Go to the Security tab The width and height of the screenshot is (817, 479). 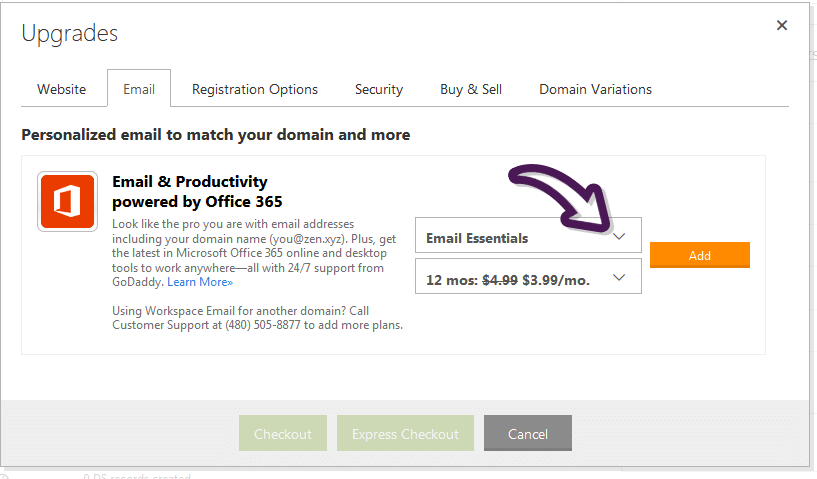click(x=379, y=89)
